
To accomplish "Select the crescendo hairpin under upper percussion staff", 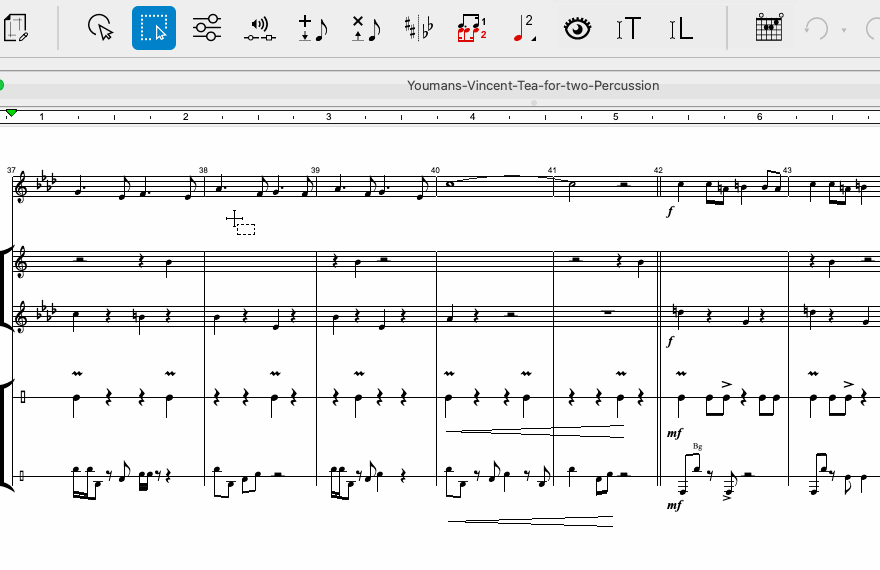I will click(535, 431).
